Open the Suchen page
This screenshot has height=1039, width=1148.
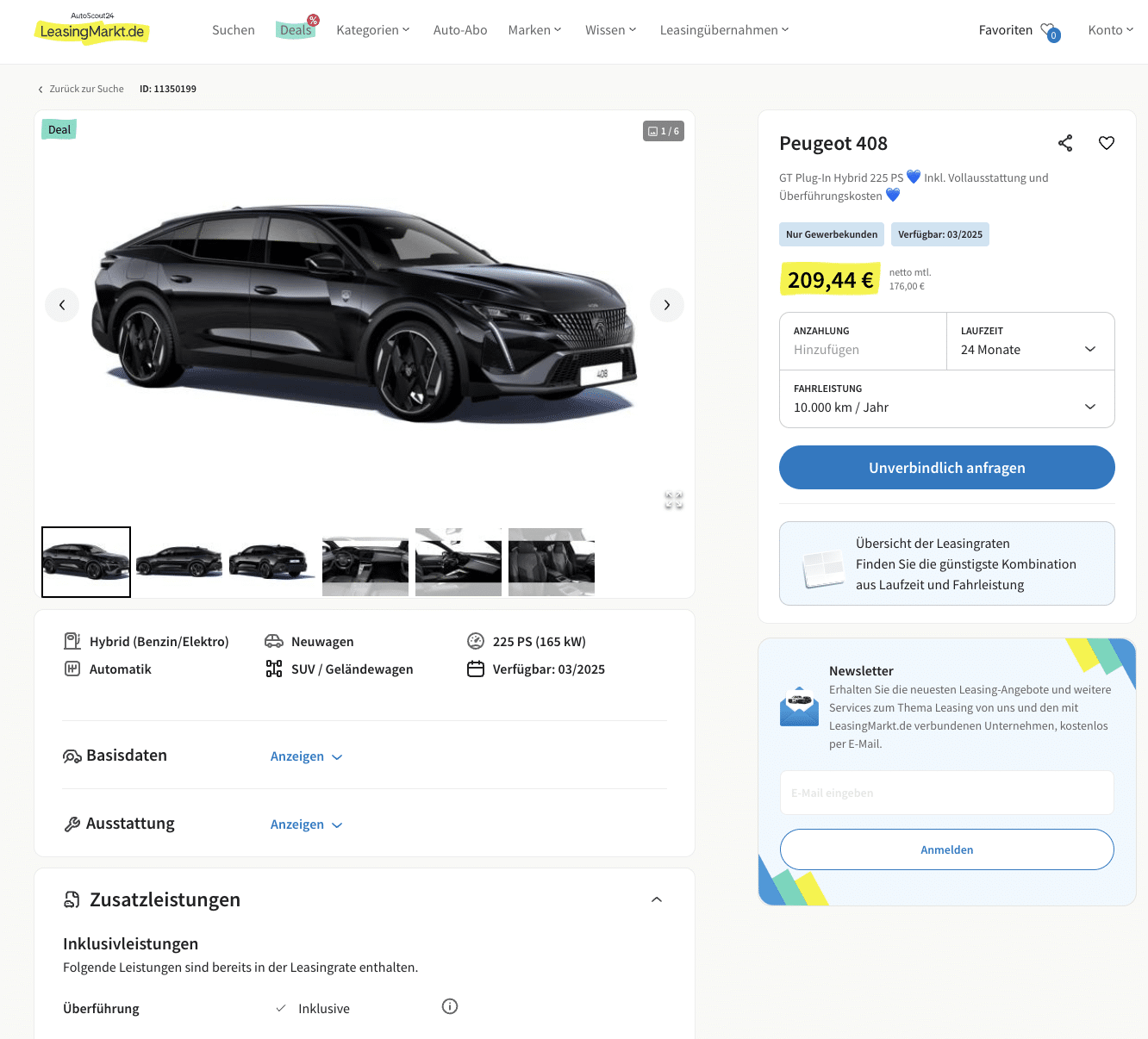click(234, 30)
